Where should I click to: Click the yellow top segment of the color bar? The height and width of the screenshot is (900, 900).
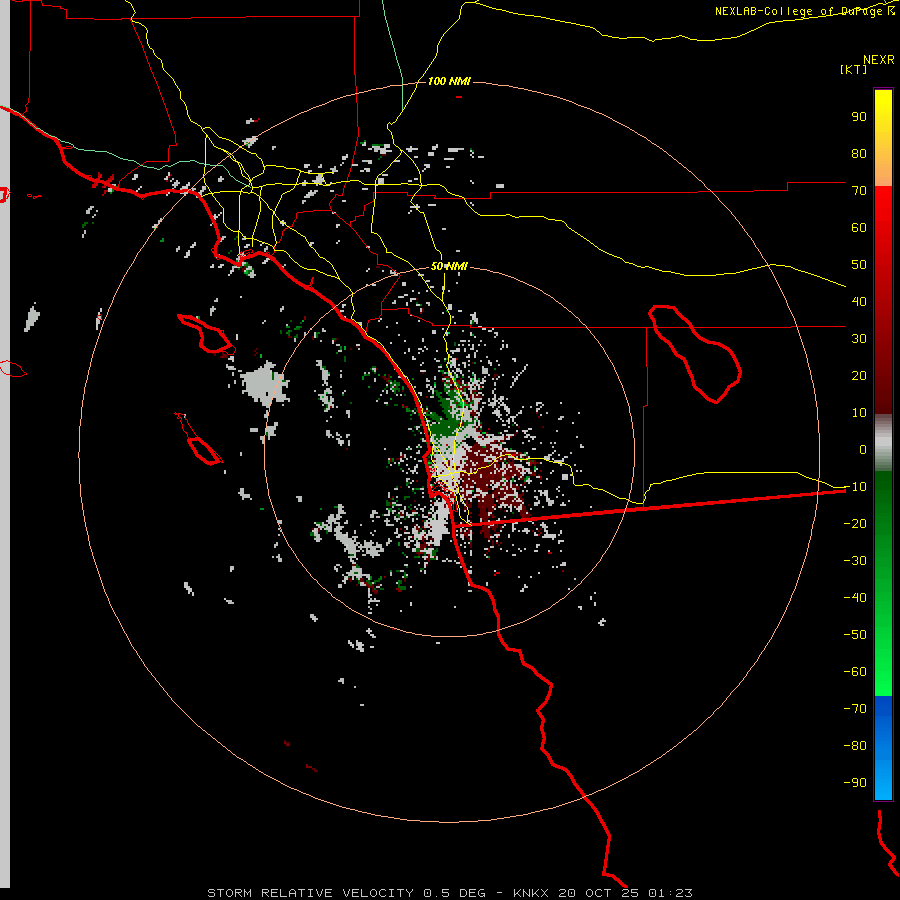click(883, 138)
